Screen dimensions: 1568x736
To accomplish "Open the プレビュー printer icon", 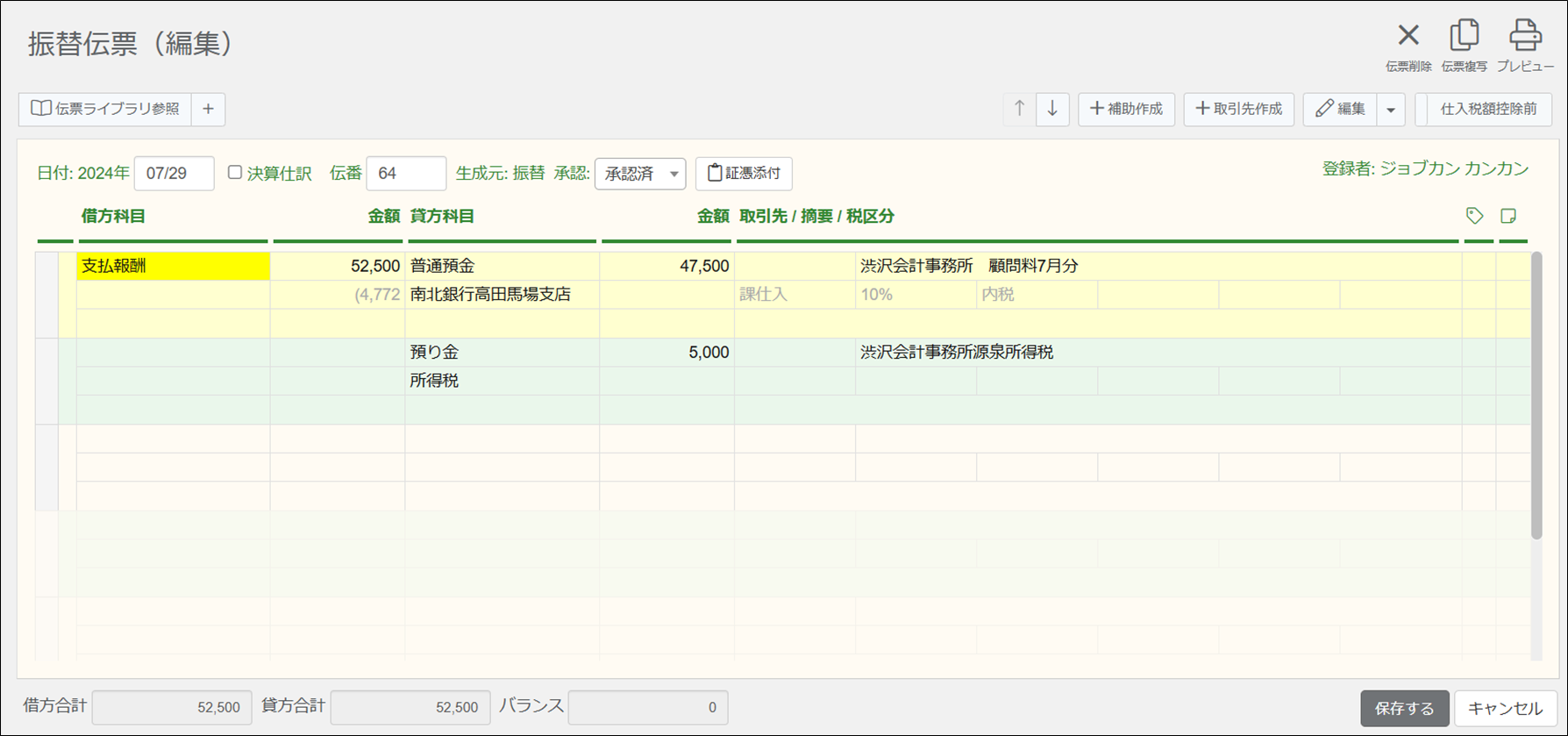I will (1525, 35).
